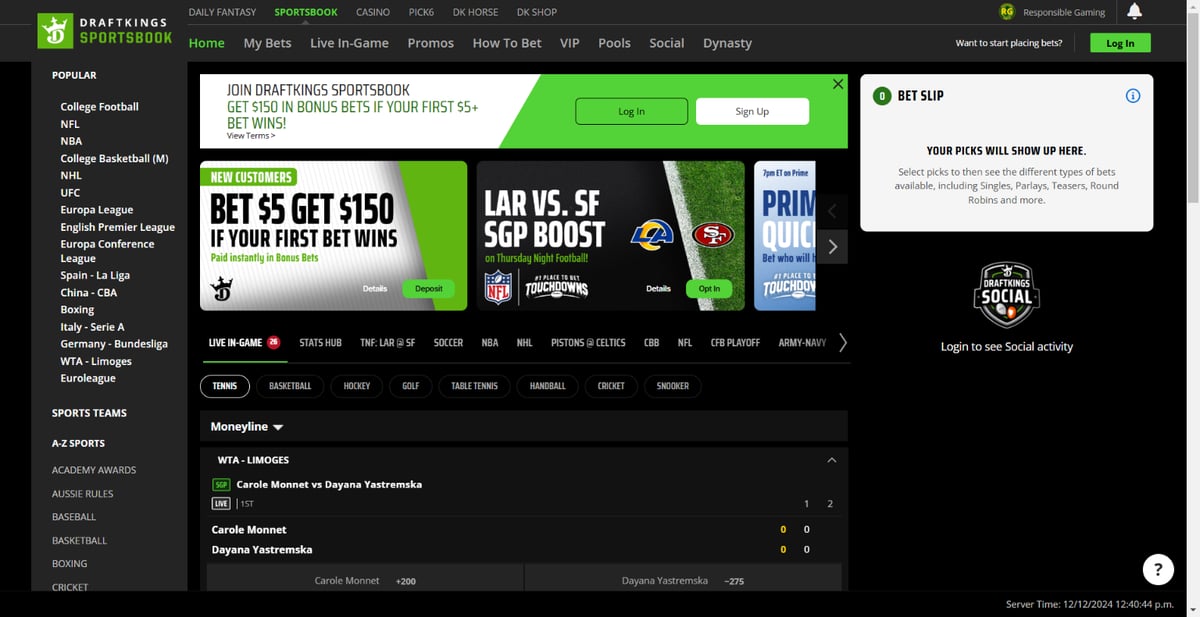
Task: Click Log In button in promo banner
Action: pos(632,111)
